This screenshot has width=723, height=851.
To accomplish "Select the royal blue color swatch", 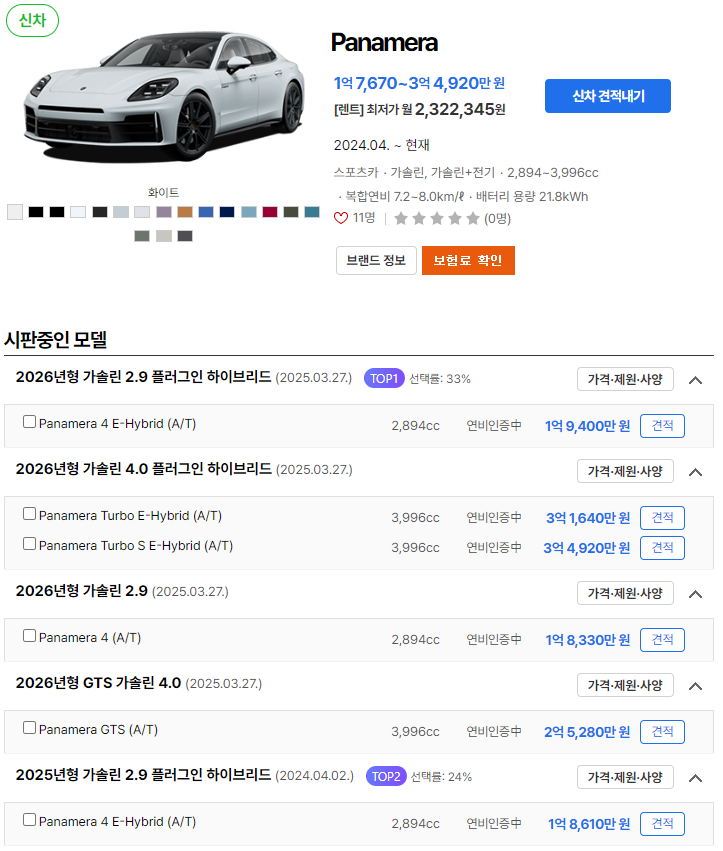I will 206,212.
